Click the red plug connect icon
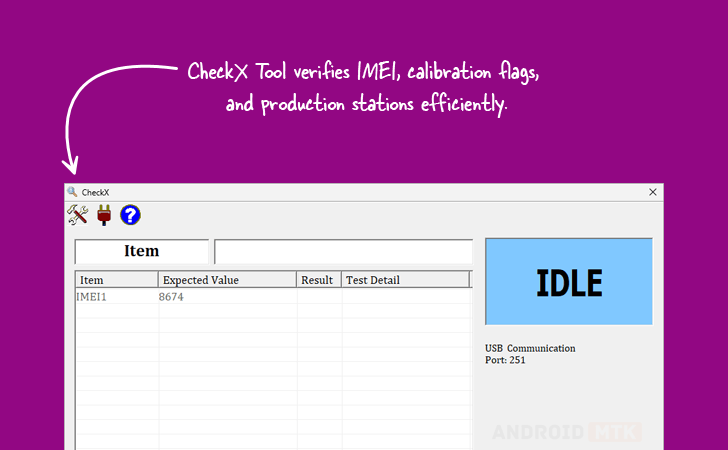Viewport: 728px width, 450px height. (104, 215)
